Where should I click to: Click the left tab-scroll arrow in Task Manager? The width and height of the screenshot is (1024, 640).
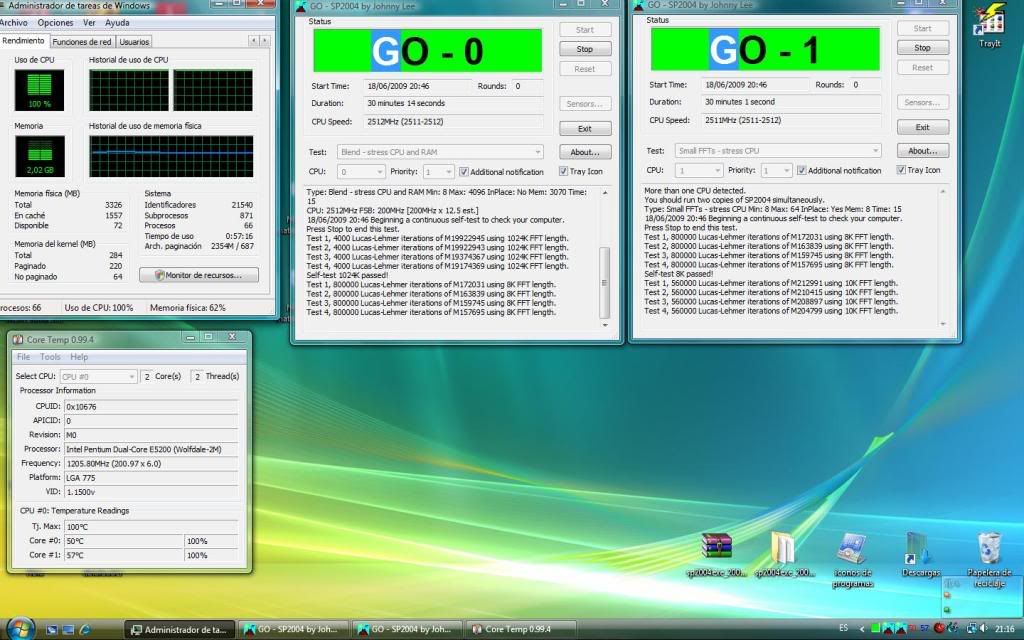pyautogui.click(x=254, y=41)
